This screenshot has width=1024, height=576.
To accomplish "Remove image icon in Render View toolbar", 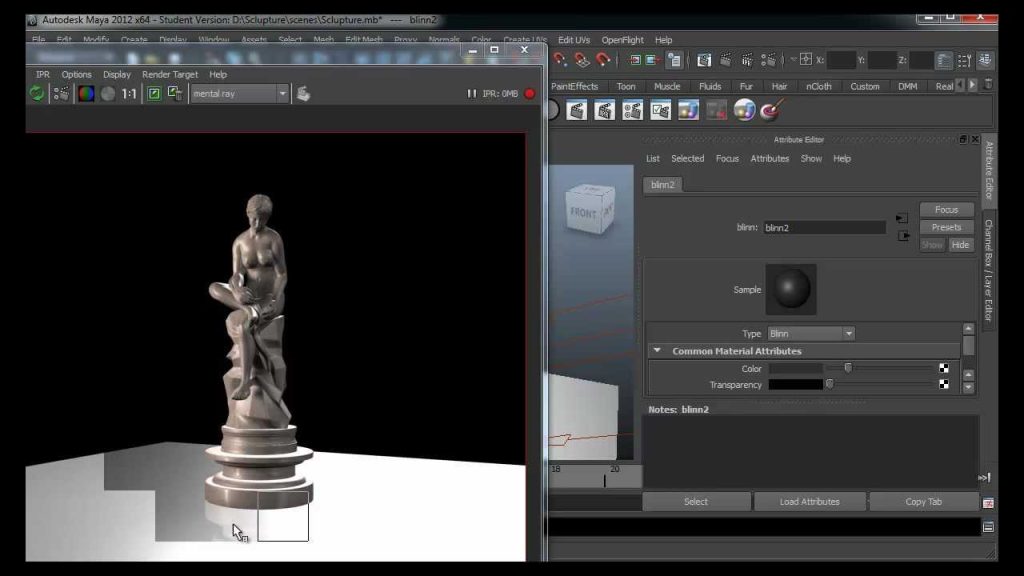I will (174, 93).
